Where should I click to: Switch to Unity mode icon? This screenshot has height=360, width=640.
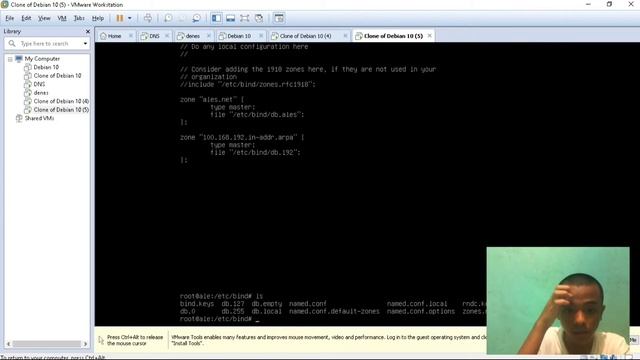click(x=259, y=18)
